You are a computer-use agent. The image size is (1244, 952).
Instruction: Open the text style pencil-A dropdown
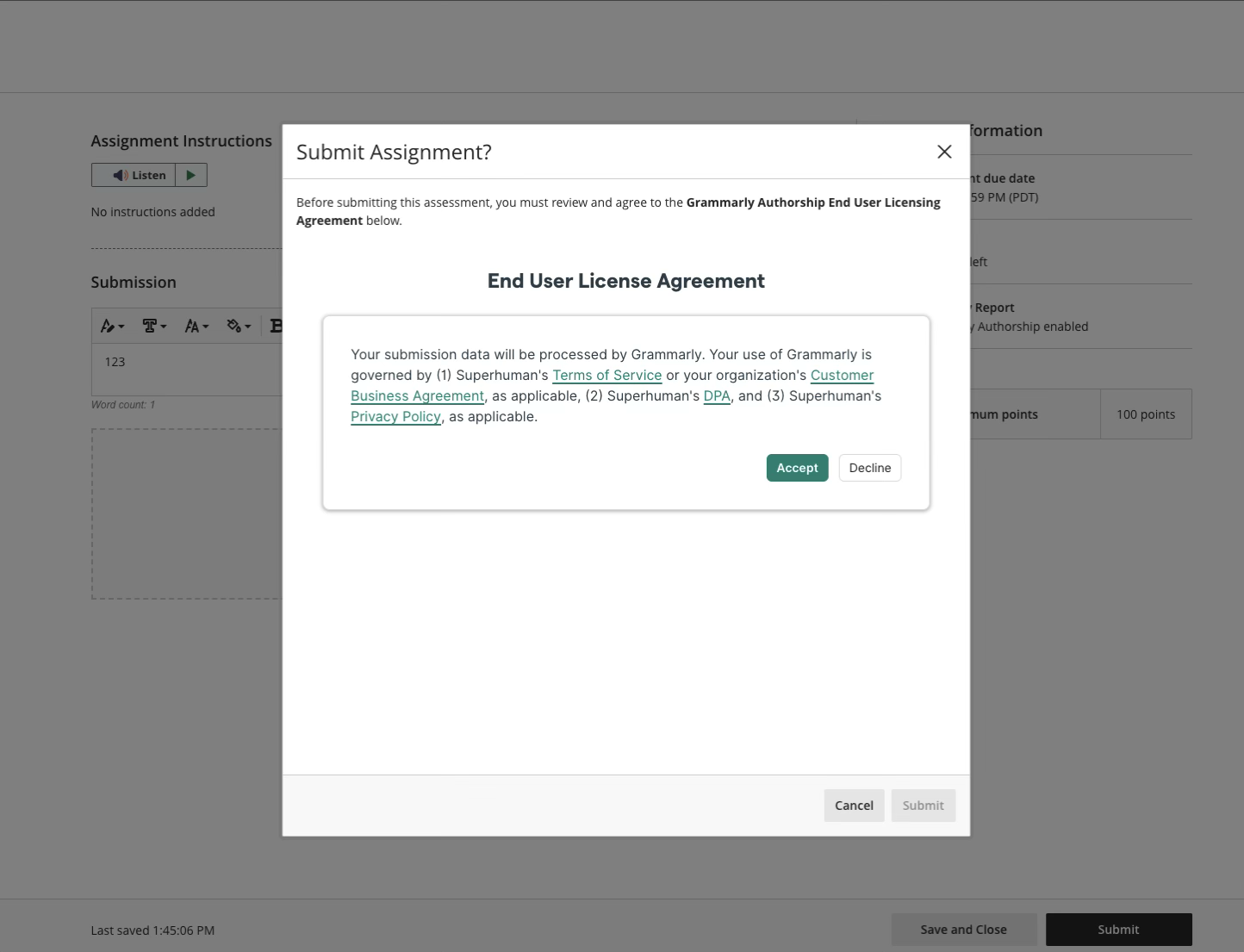[x=112, y=326]
